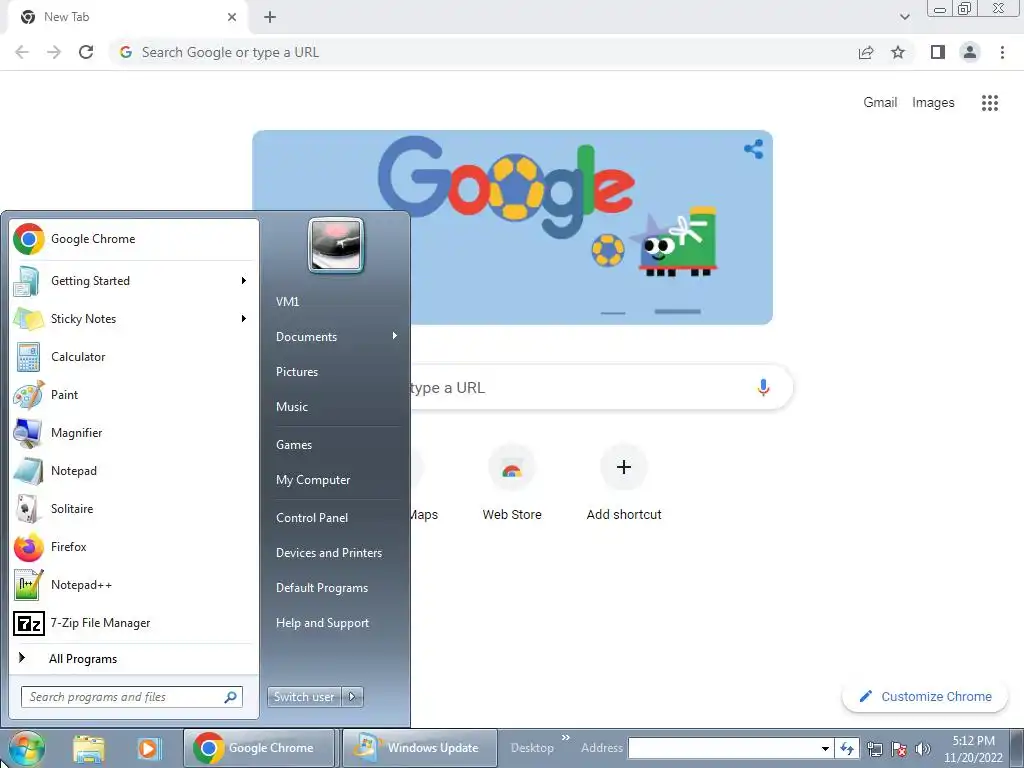Open Google apps grid

click(989, 103)
